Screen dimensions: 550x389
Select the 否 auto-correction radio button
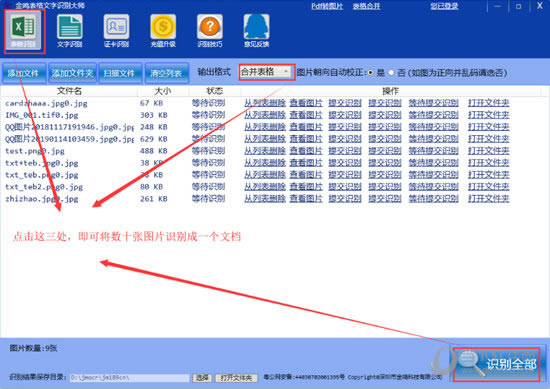pyautogui.click(x=391, y=73)
